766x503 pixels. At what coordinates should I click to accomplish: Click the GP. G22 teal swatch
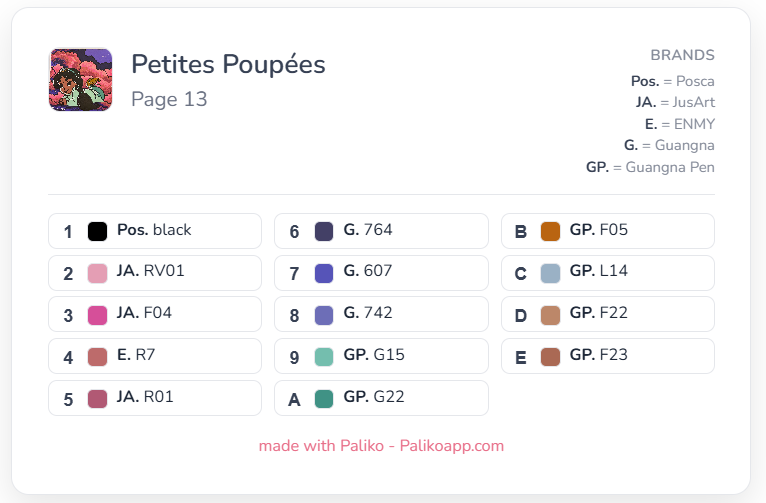point(324,399)
